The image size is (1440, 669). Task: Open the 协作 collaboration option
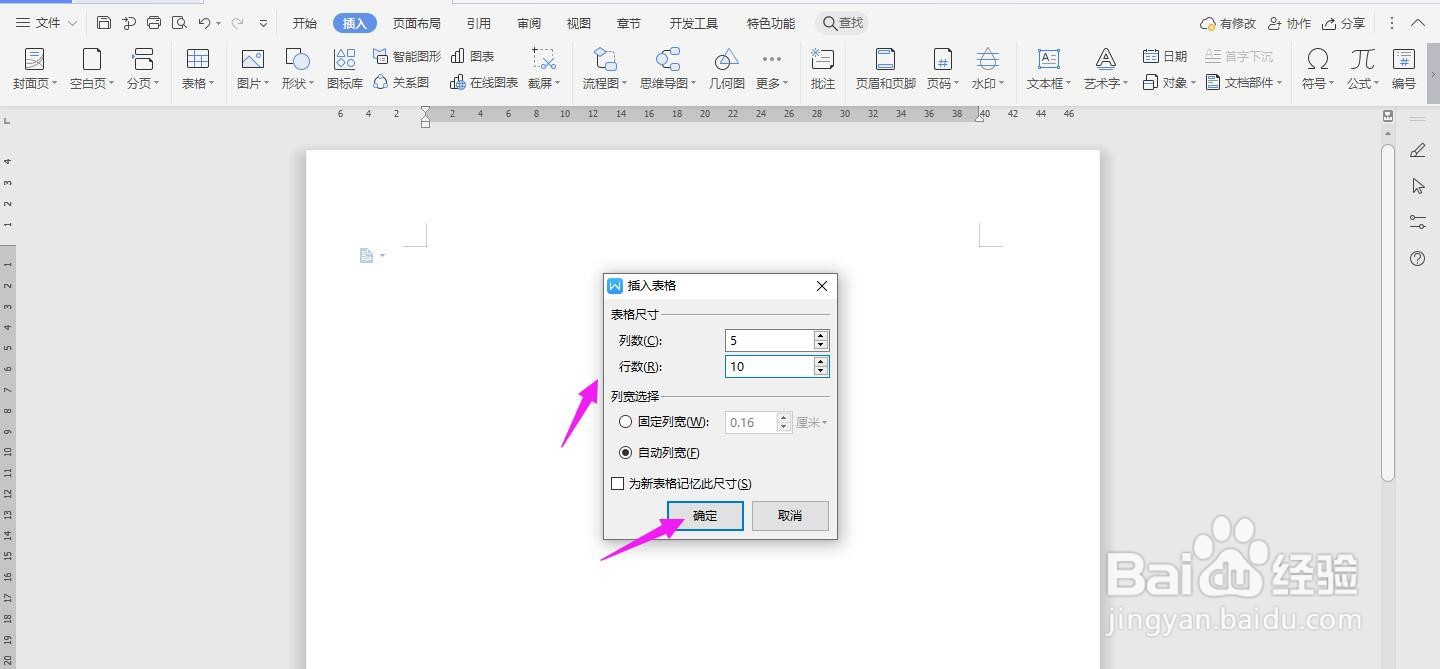coord(1289,23)
